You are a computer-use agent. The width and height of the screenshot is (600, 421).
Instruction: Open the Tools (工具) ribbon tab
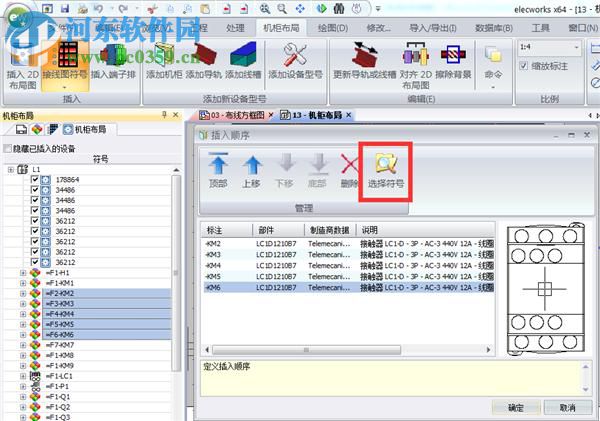[540, 28]
